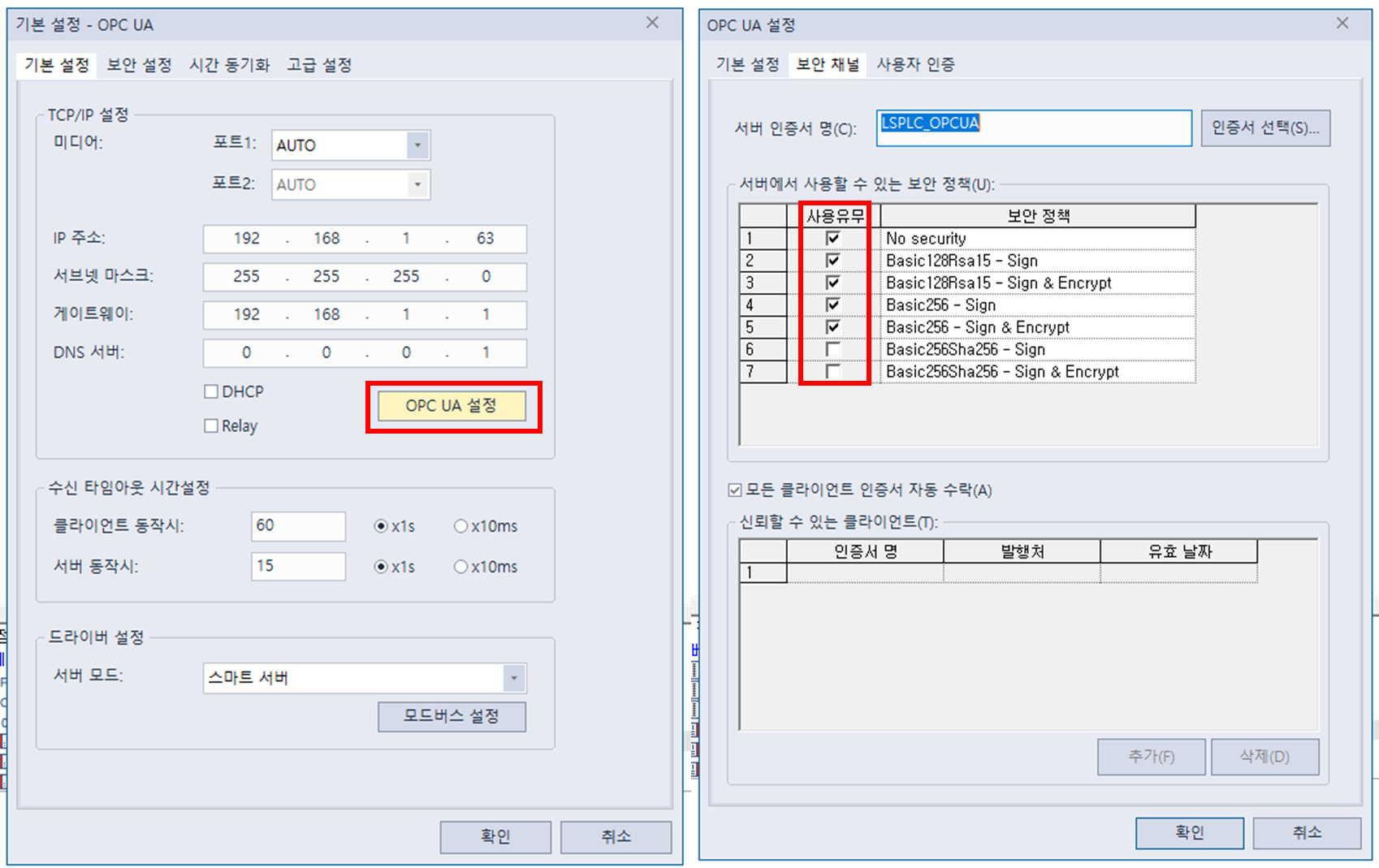
Task: Disable 모든 클라이언트 인증서 자동 수락
Action: 733,490
